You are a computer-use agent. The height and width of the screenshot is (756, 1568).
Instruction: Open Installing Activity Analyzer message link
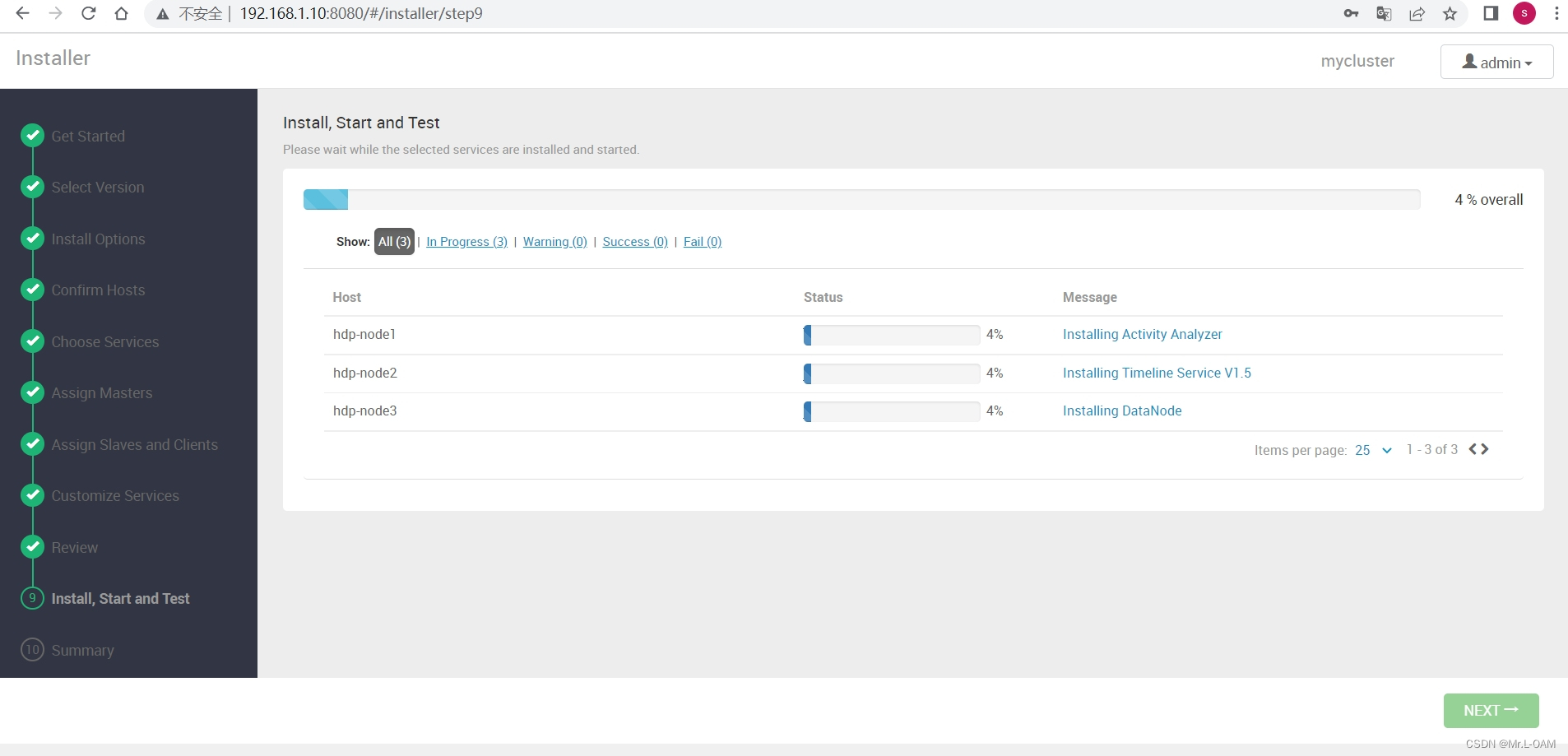tap(1142, 334)
